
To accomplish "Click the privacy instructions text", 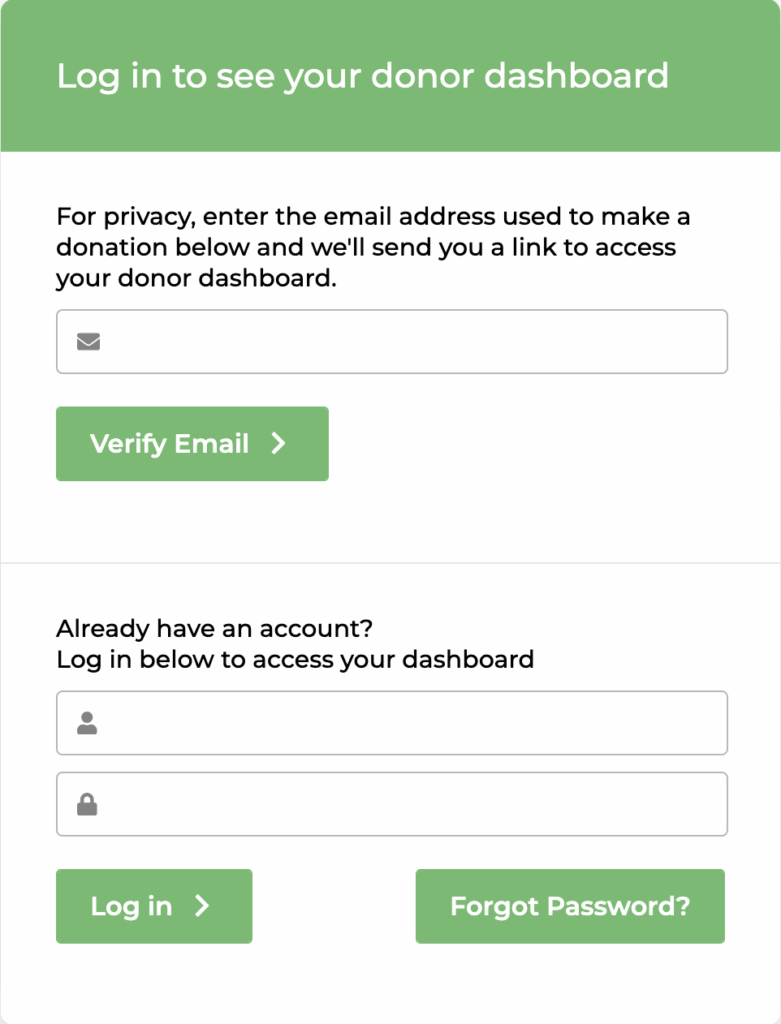I will (372, 247).
